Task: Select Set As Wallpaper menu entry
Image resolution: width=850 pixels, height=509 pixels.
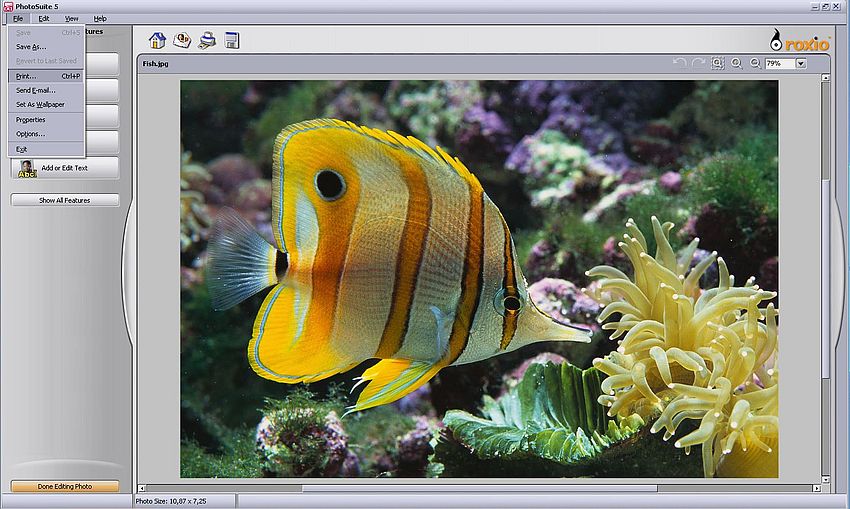Action: [x=47, y=105]
